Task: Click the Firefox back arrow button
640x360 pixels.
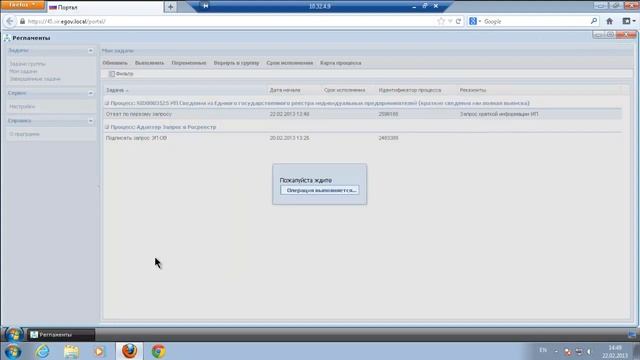Action: [10, 21]
